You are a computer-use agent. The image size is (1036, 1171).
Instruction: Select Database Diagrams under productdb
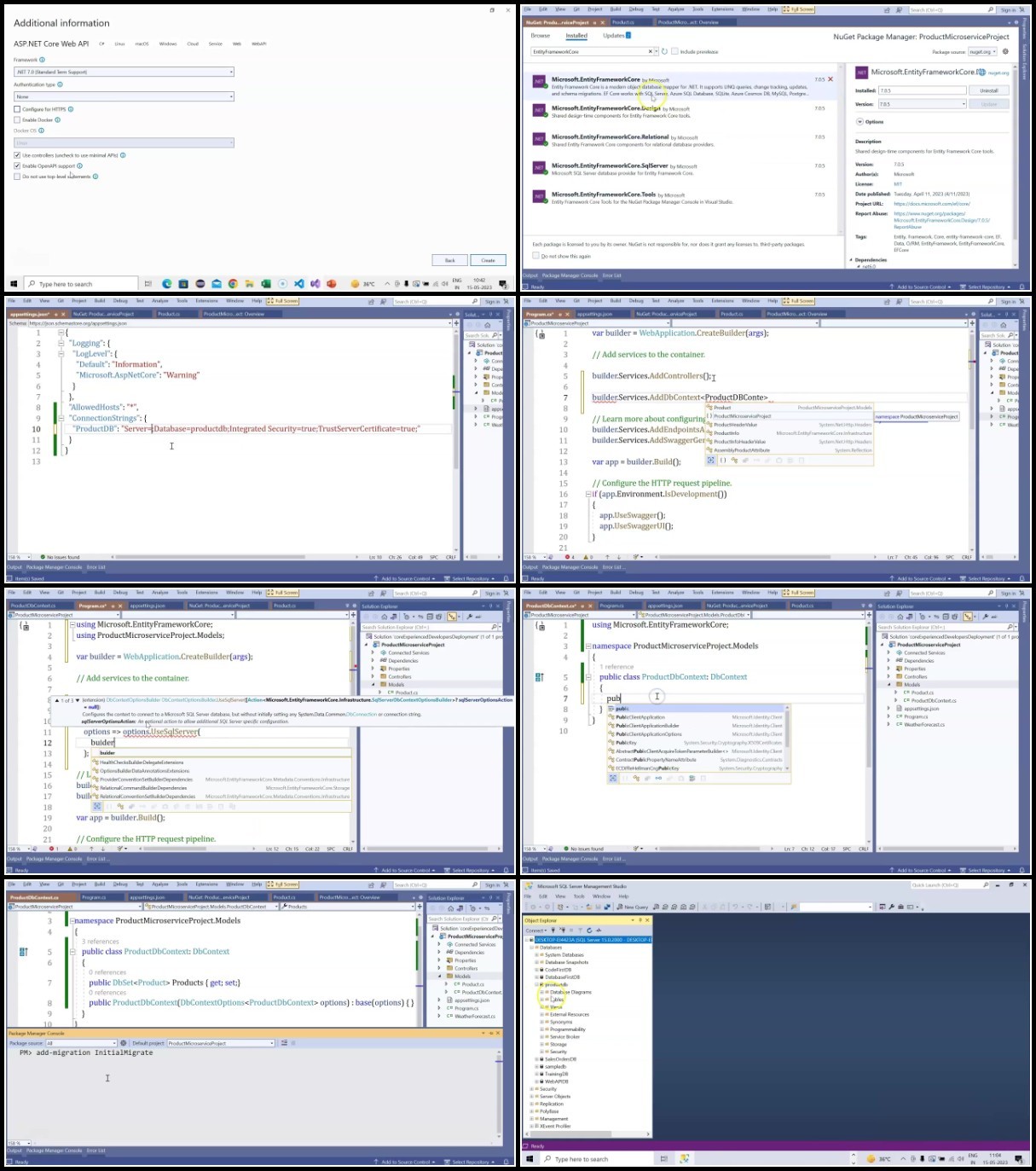(x=570, y=992)
